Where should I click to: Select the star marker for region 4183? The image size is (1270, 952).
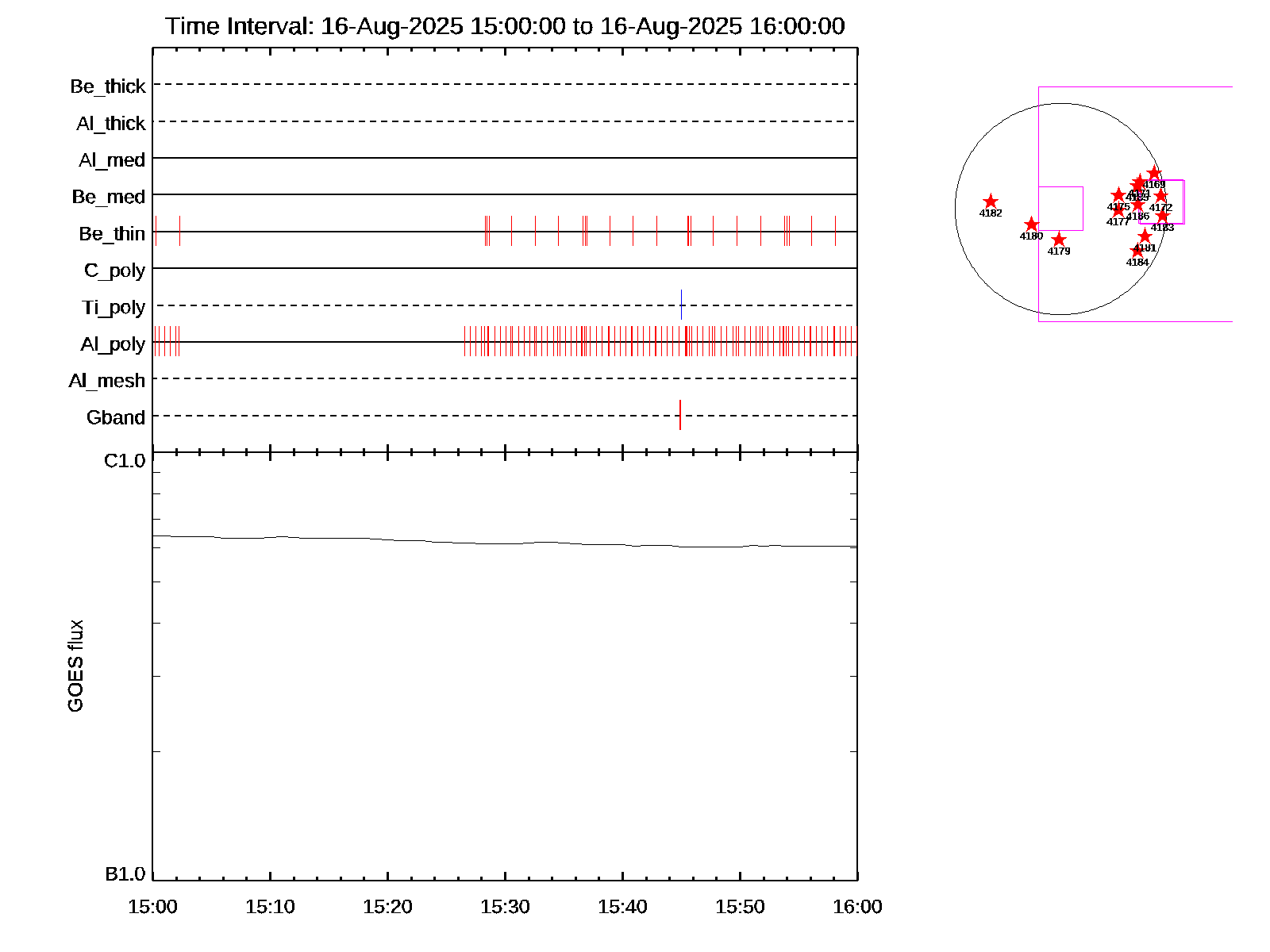tap(1162, 216)
